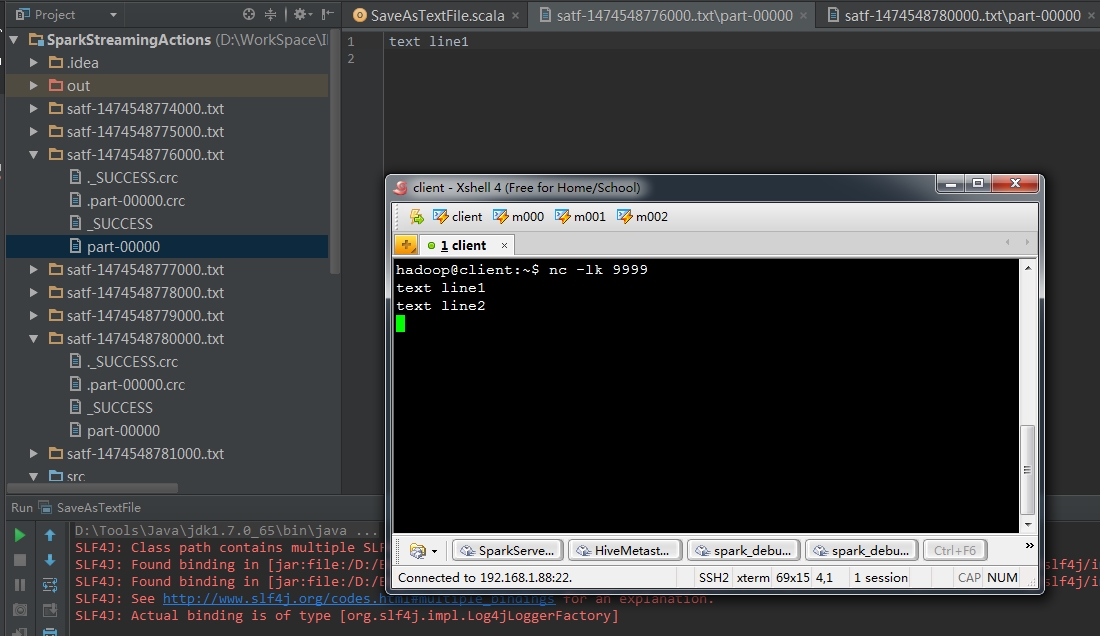Click Xshell tab scroll right arrow
Screen dimensions: 1100x636
click(1027, 242)
